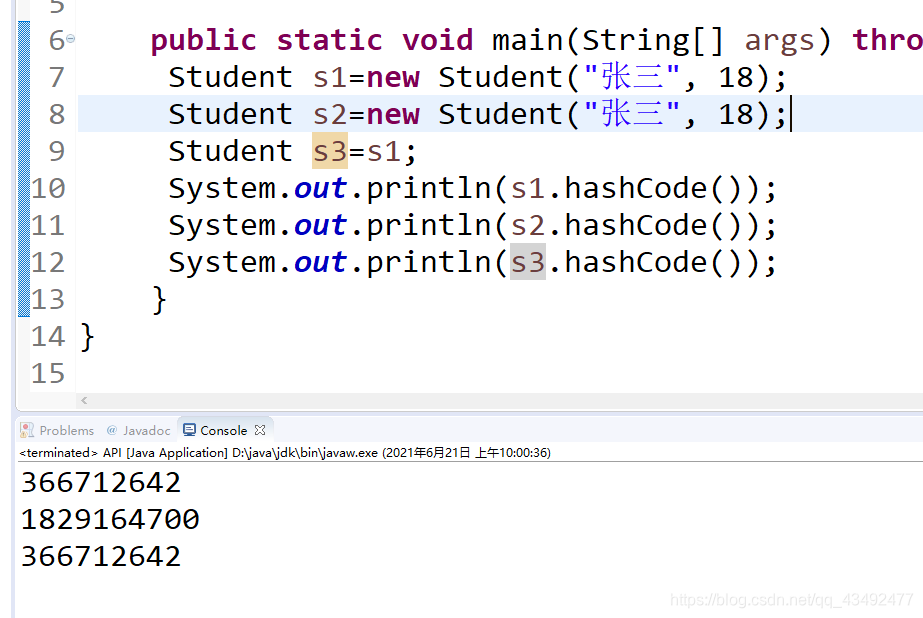This screenshot has height=618, width=923.
Task: Click line number 11 in the gutter
Action: [48, 225]
